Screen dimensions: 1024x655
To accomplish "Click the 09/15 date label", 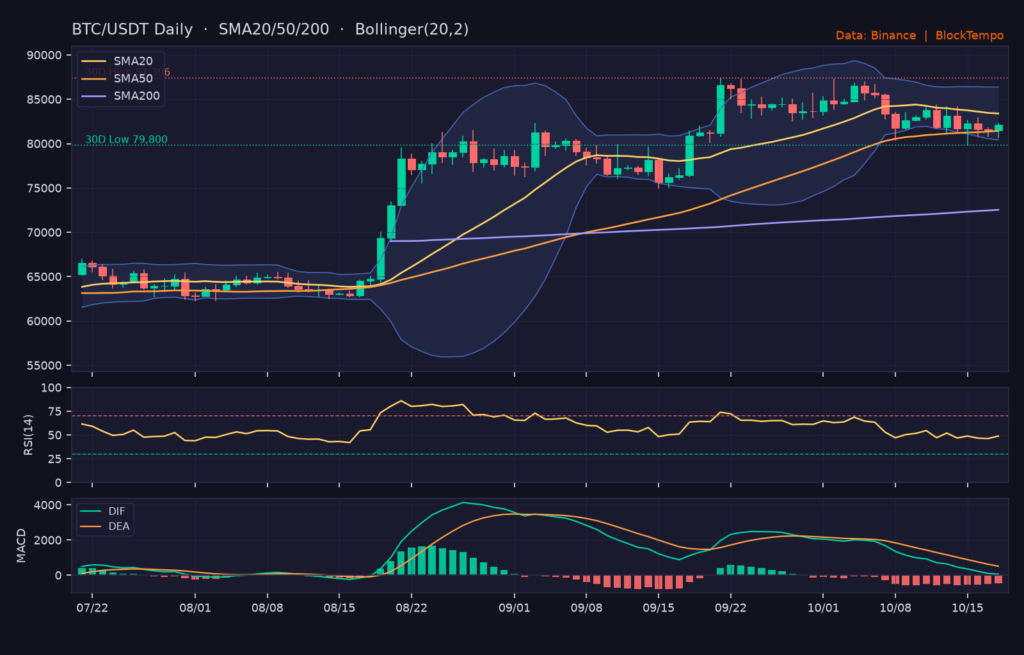I will coord(658,608).
